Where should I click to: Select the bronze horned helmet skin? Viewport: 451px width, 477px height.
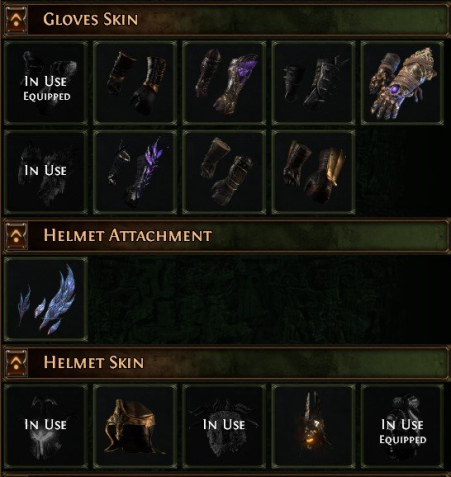tap(135, 426)
